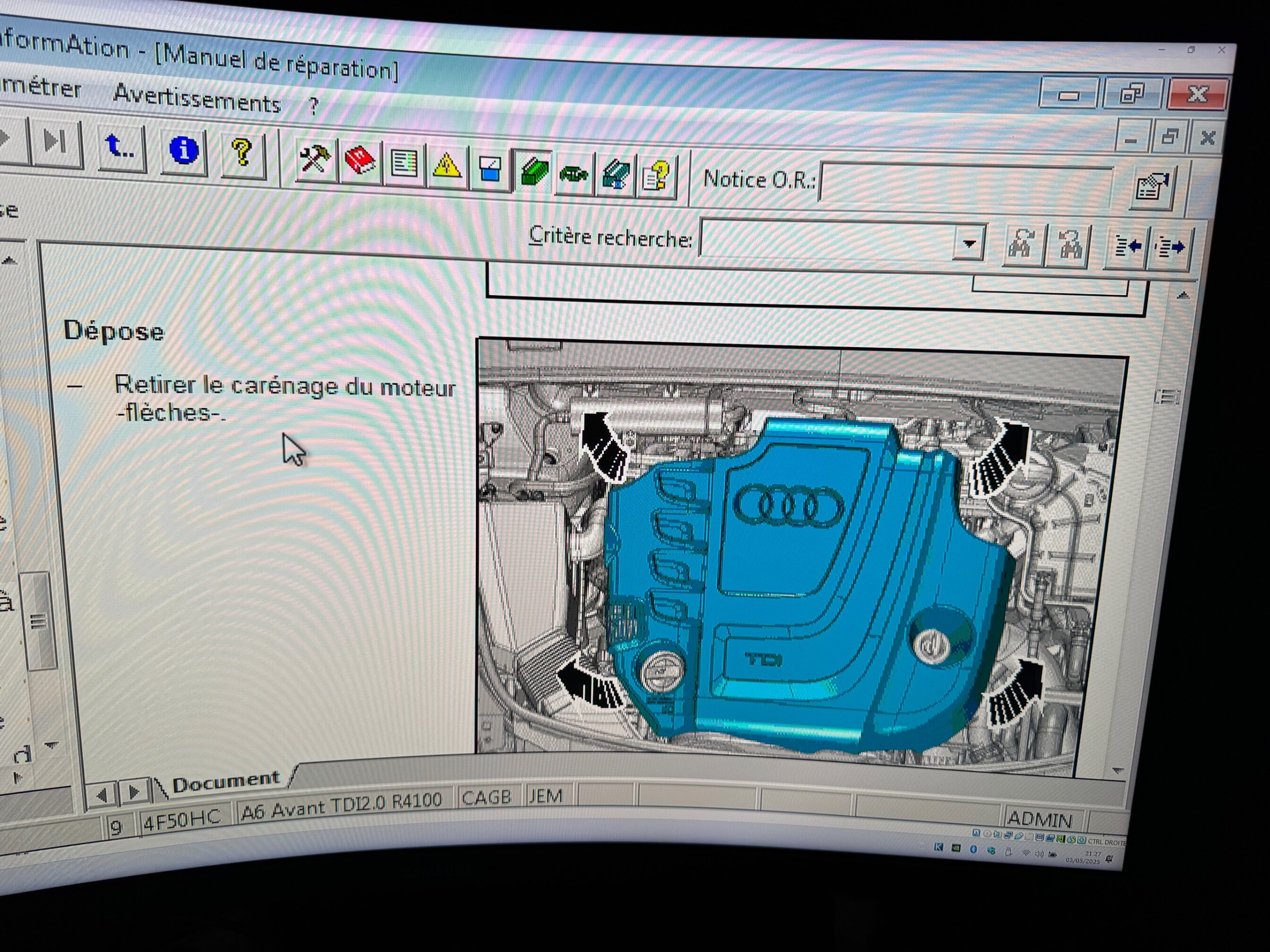Image resolution: width=1270 pixels, height=952 pixels.
Task: Click the blue info circle icon
Action: 184,151
